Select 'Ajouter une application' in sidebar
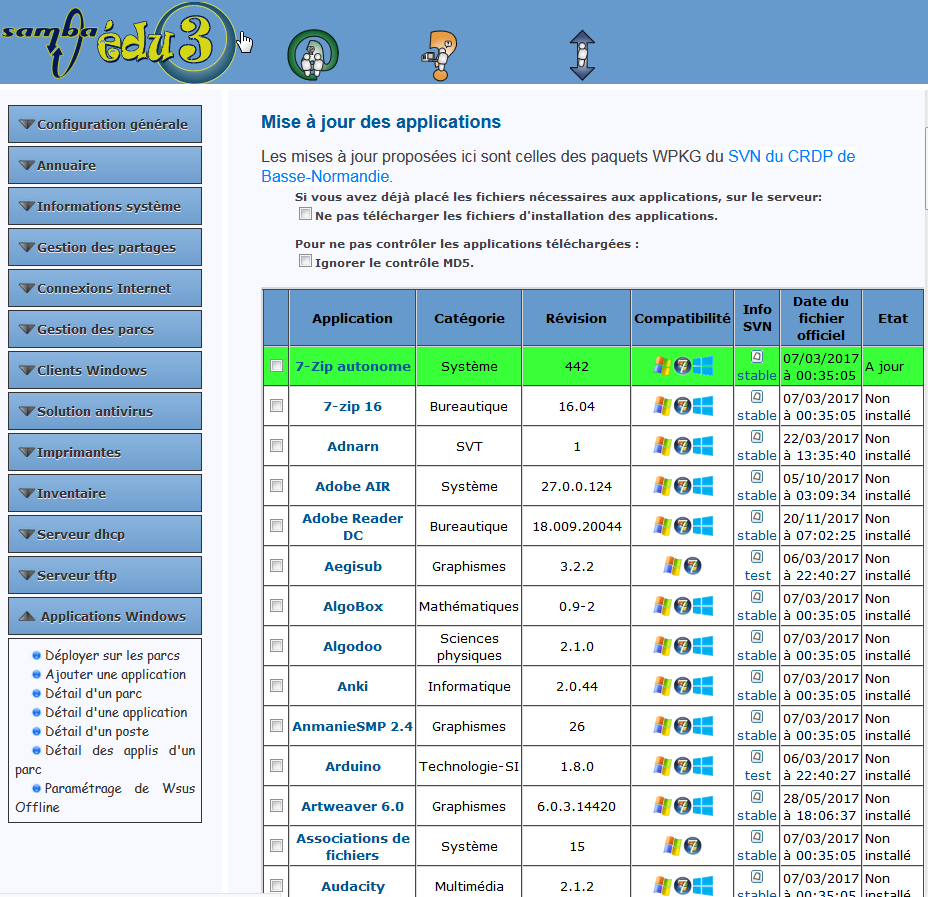The image size is (928, 897). click(x=115, y=675)
